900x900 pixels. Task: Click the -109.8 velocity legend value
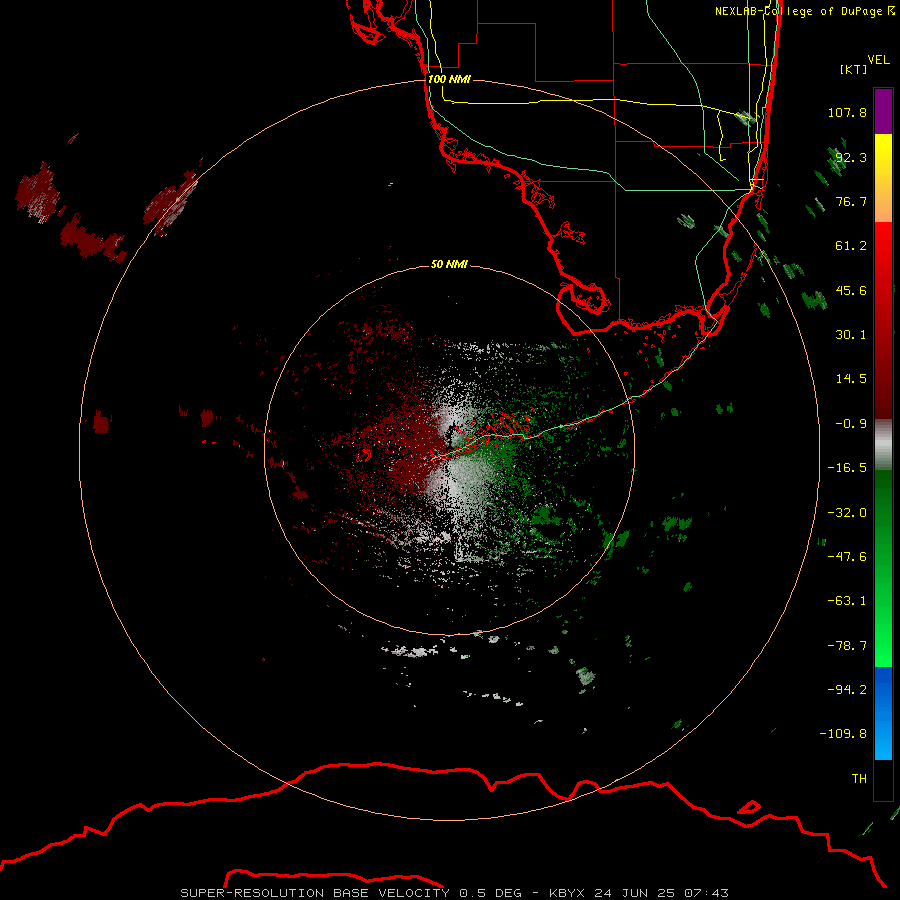point(843,734)
